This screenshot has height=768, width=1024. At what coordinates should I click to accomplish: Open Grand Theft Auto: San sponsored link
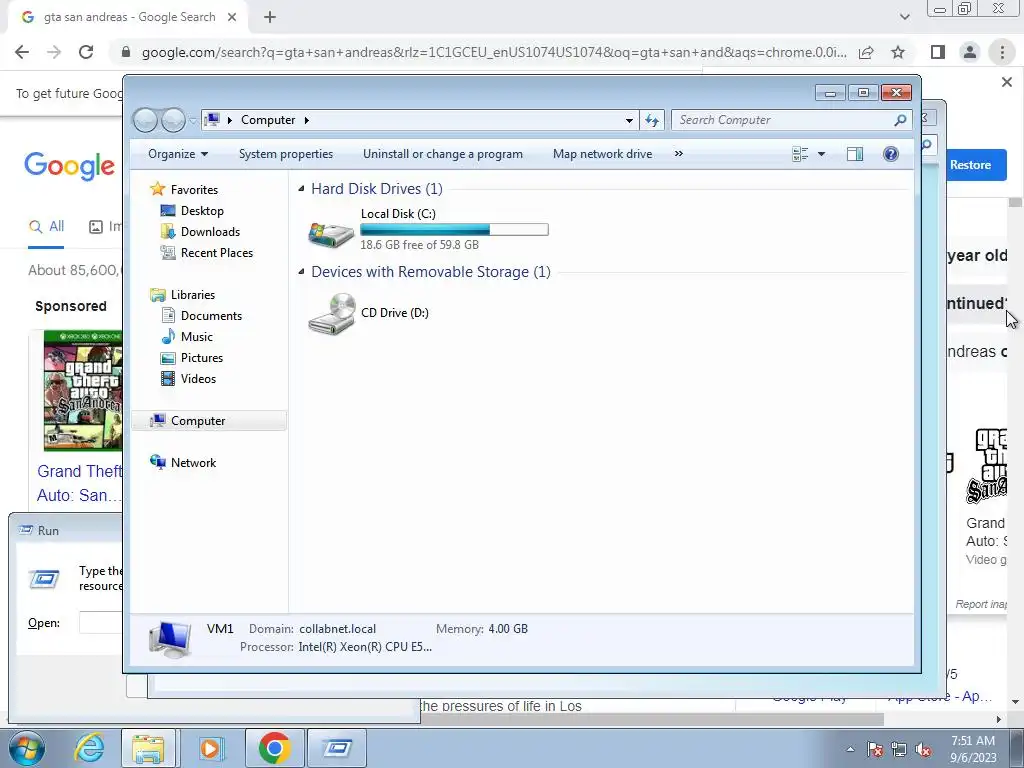pyautogui.click(x=79, y=483)
